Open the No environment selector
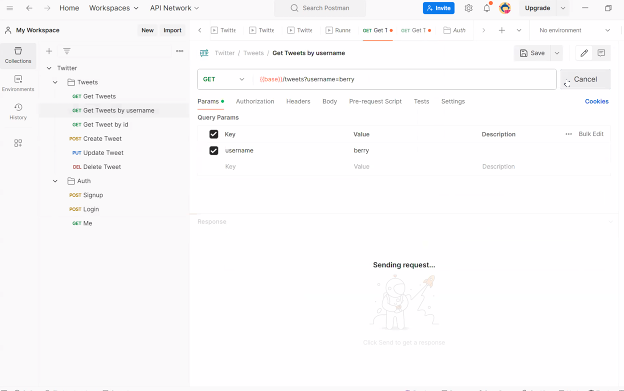This screenshot has height=391, width=624. coord(574,30)
